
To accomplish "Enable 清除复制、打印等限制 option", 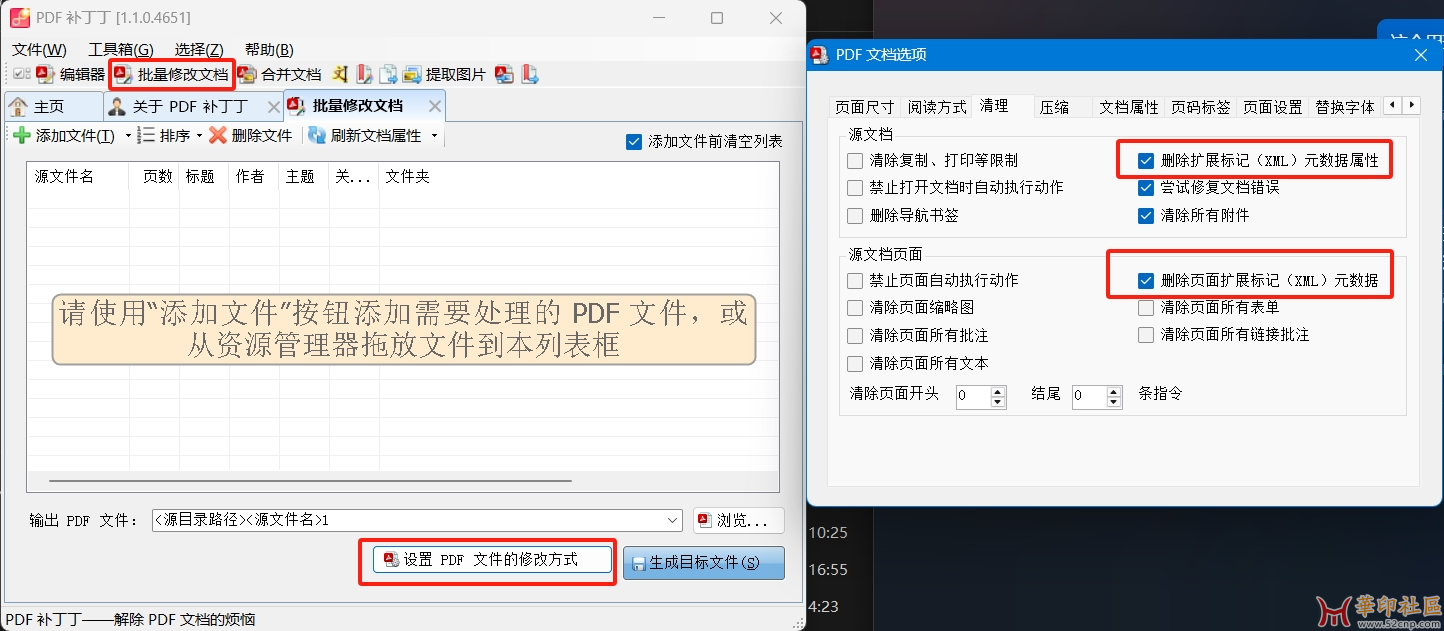I will click(855, 160).
